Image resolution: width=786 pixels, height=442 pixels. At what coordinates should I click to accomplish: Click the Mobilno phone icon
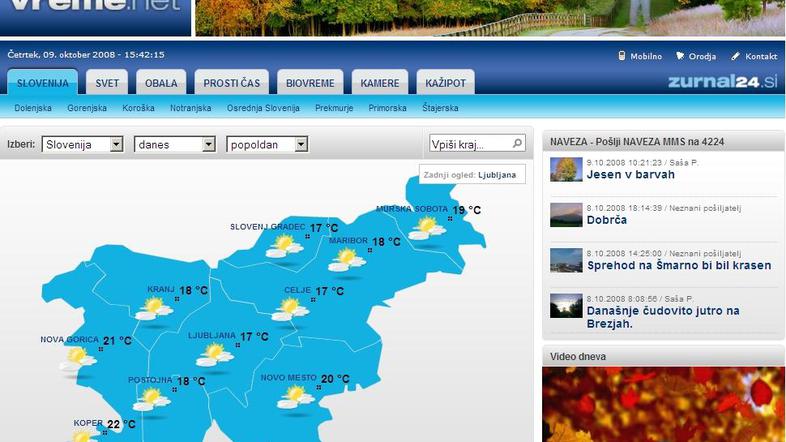tap(622, 56)
